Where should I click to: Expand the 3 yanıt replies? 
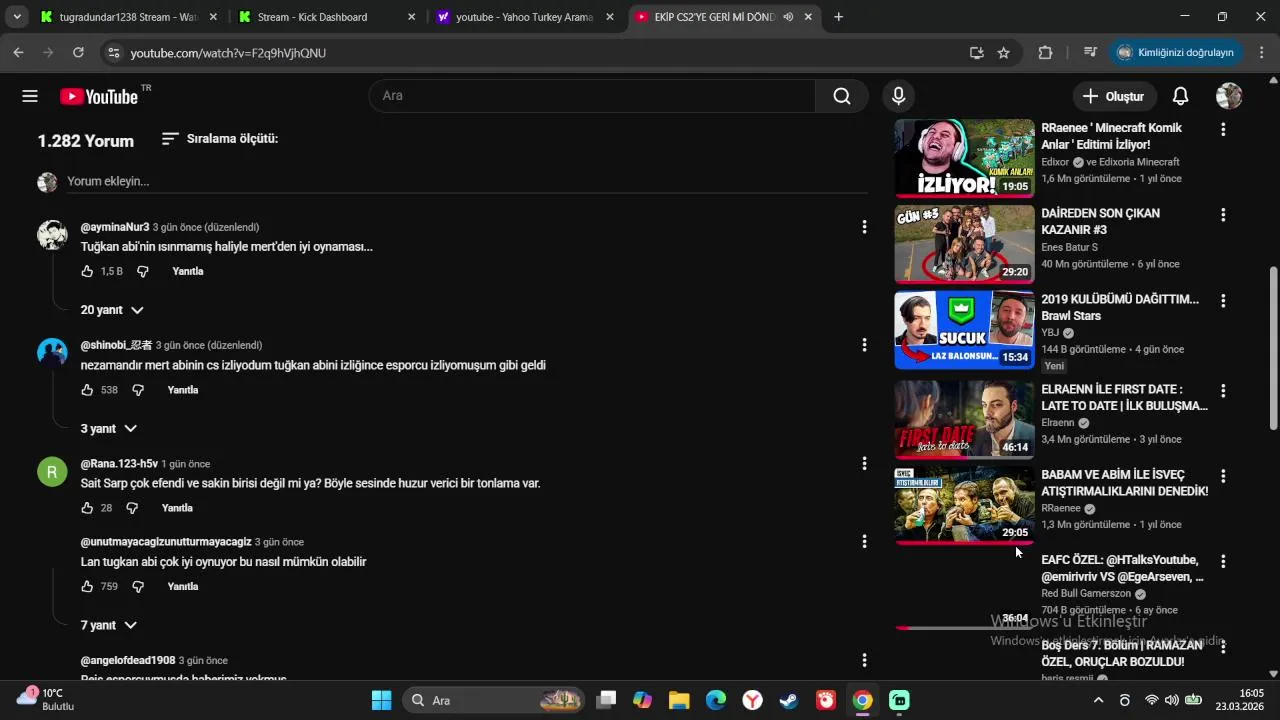109,428
